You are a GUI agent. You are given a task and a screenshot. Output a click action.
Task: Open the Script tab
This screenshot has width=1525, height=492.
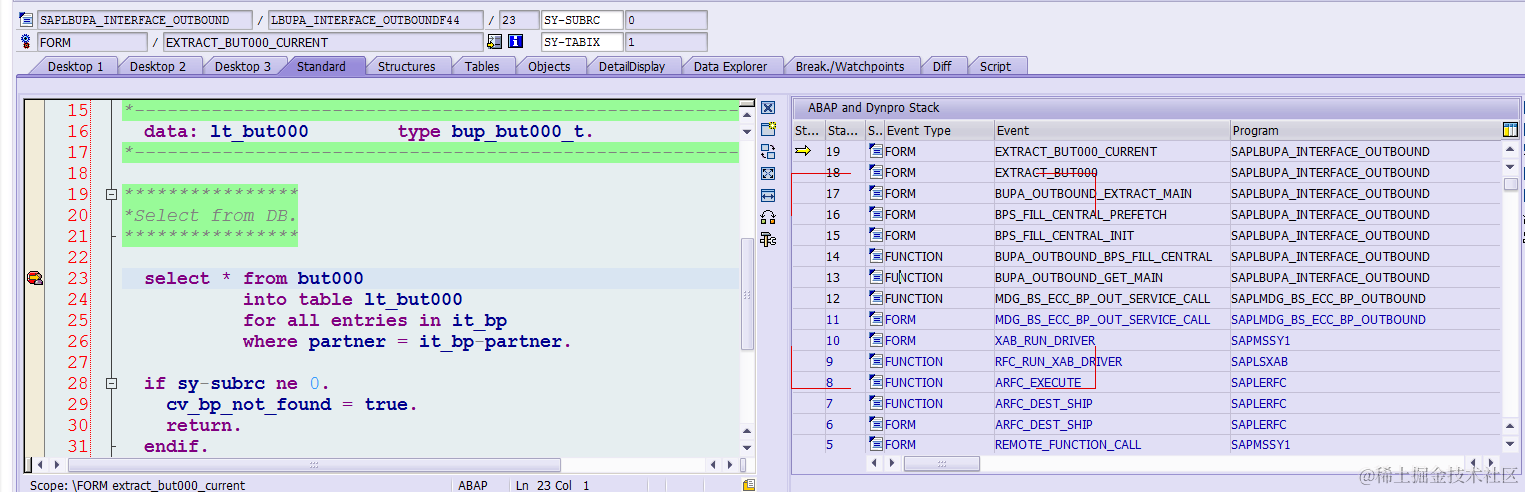click(995, 66)
